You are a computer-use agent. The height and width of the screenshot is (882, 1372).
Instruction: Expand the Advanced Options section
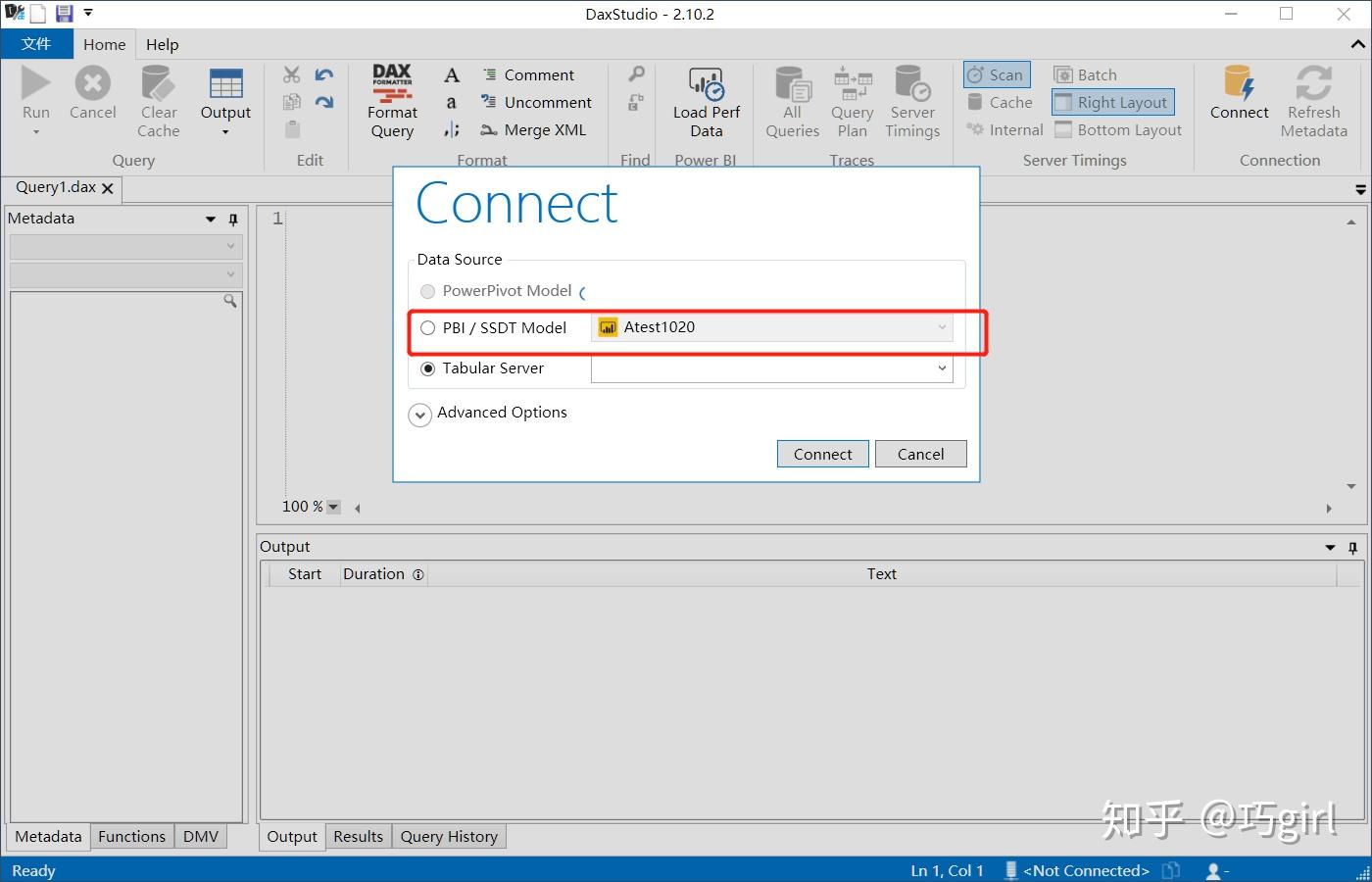(x=419, y=414)
